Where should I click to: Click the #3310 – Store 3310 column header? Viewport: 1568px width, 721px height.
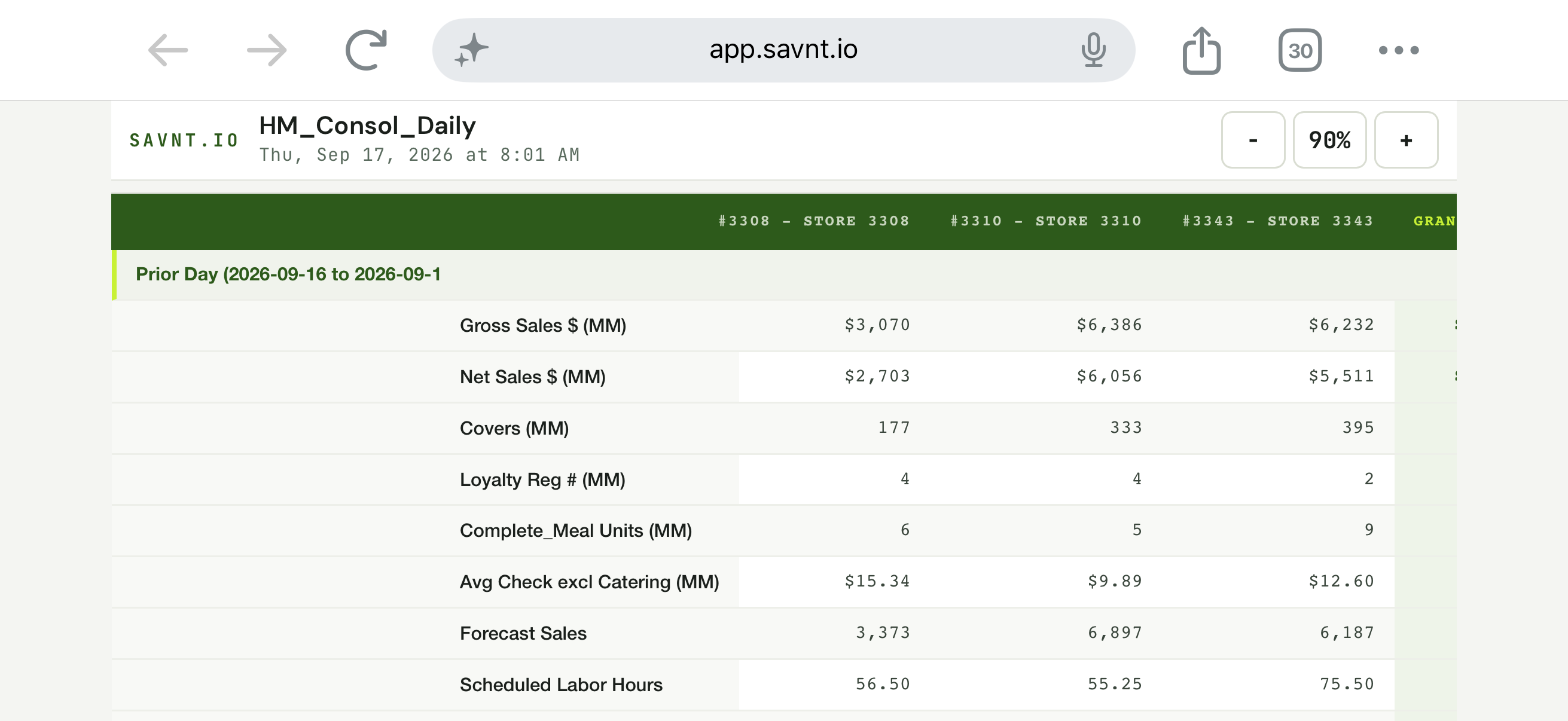tap(1046, 221)
